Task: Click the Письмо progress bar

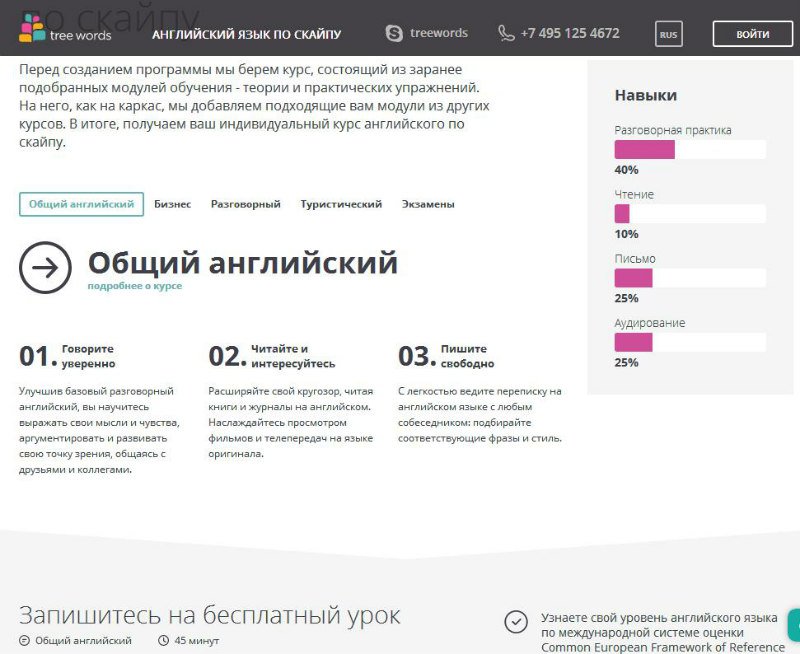Action: (690, 278)
